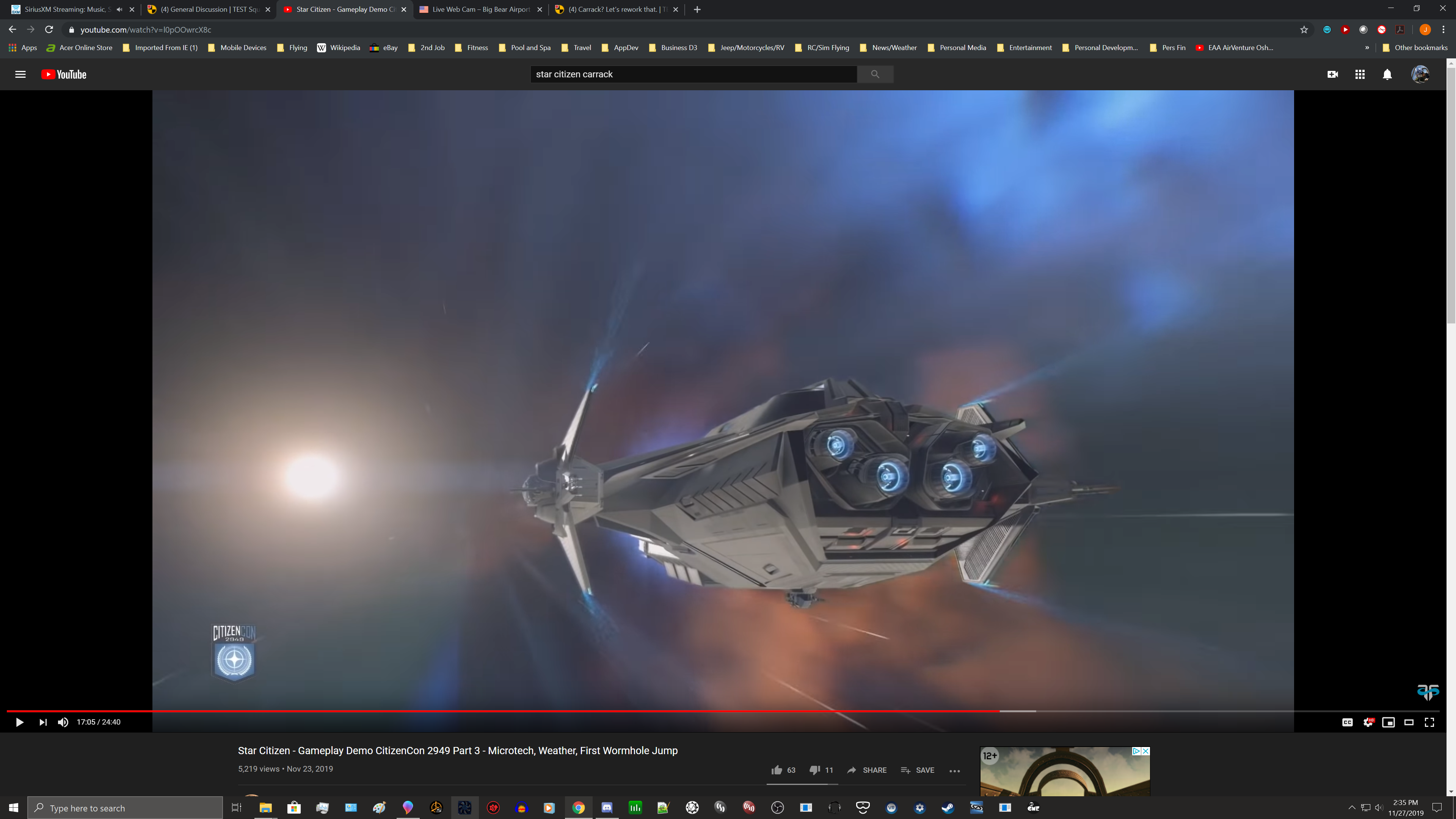This screenshot has height=819, width=1456.
Task: Like the video with thumbs up
Action: 777,770
